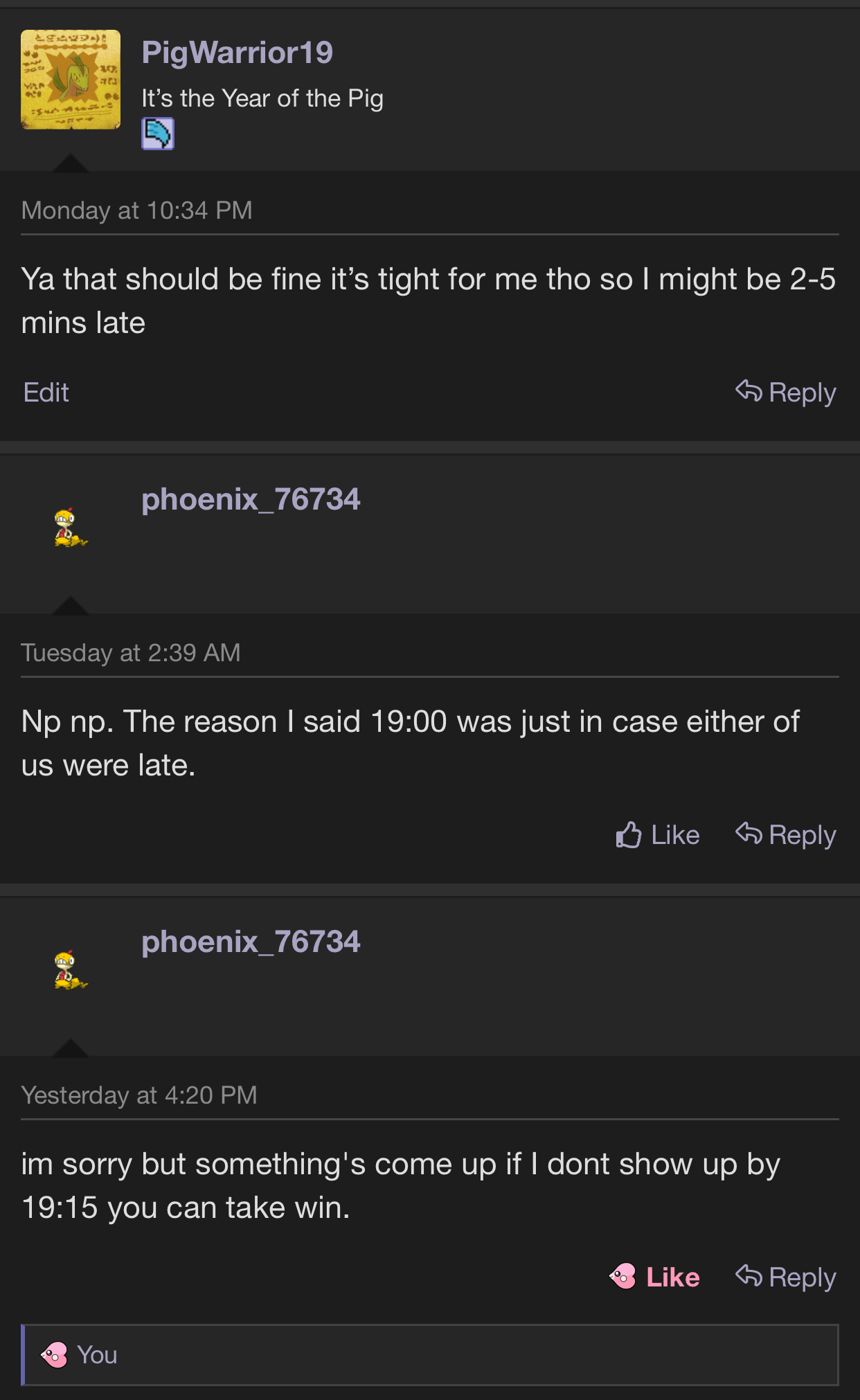Edit the PigWarrior19 post
Screen dimensions: 860x1400
click(46, 393)
